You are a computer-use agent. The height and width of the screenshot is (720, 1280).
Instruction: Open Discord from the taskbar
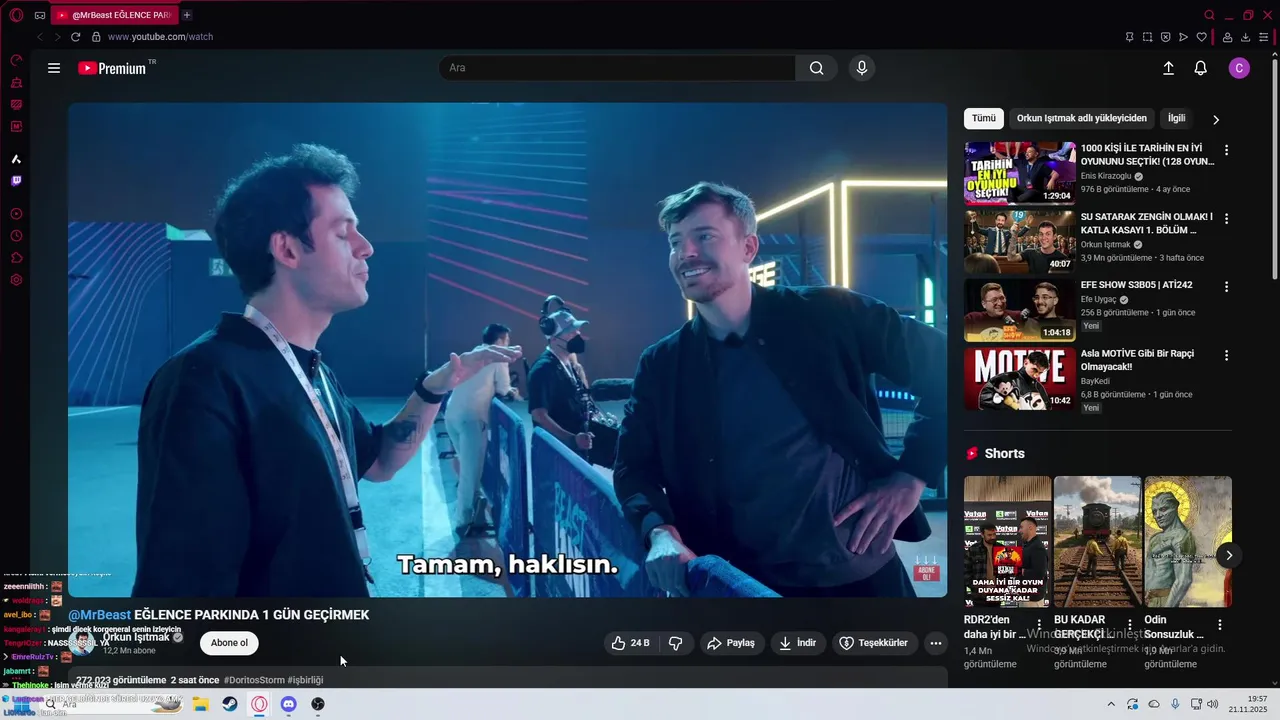coord(289,704)
